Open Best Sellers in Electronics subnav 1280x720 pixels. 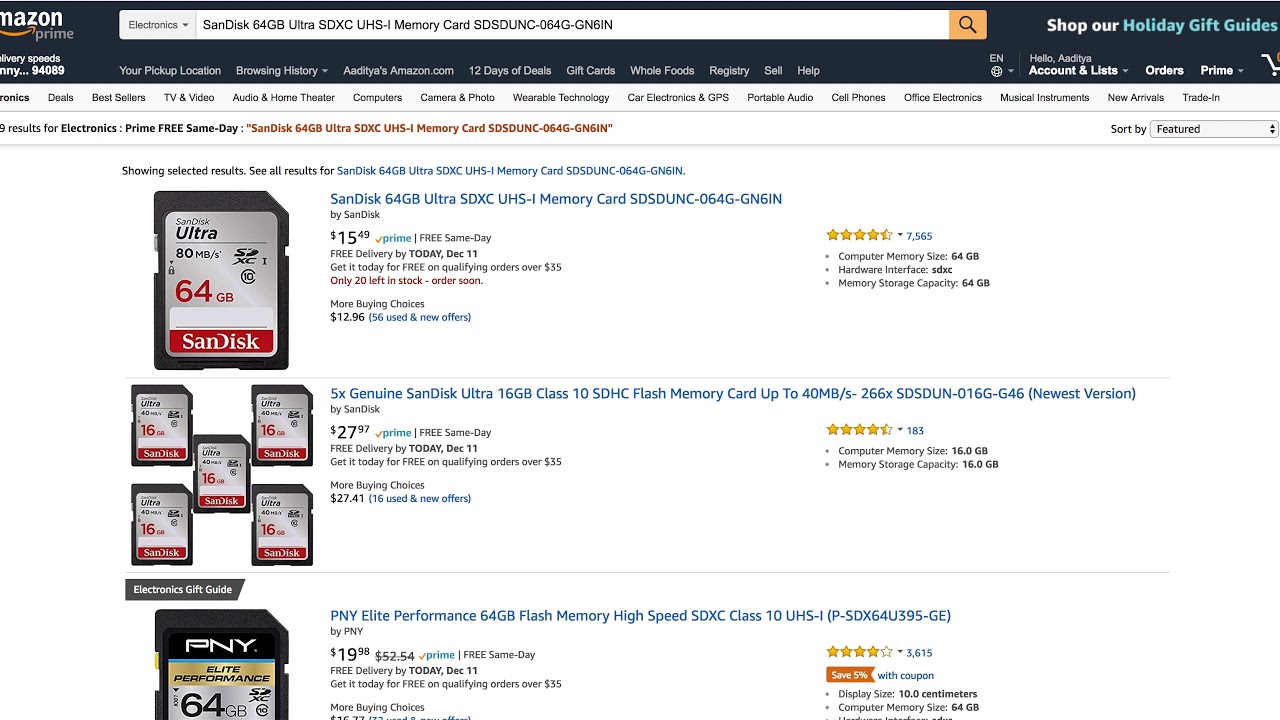(119, 98)
